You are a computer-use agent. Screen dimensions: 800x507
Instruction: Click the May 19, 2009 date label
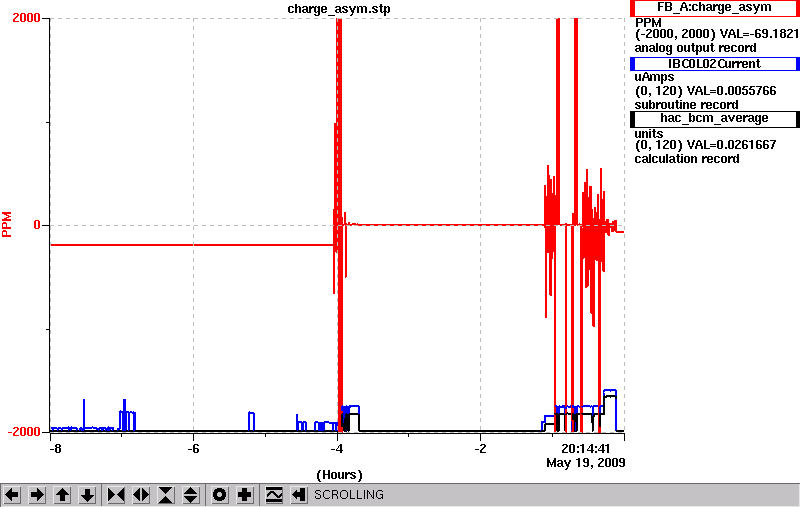tap(586, 463)
